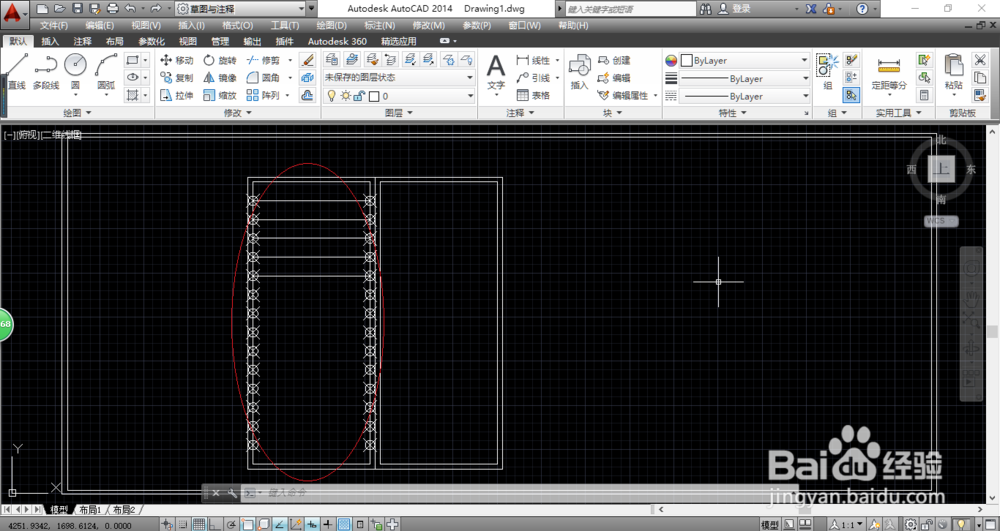Click the 登录 sign-in button
The height and width of the screenshot is (531, 1000).
735,9
